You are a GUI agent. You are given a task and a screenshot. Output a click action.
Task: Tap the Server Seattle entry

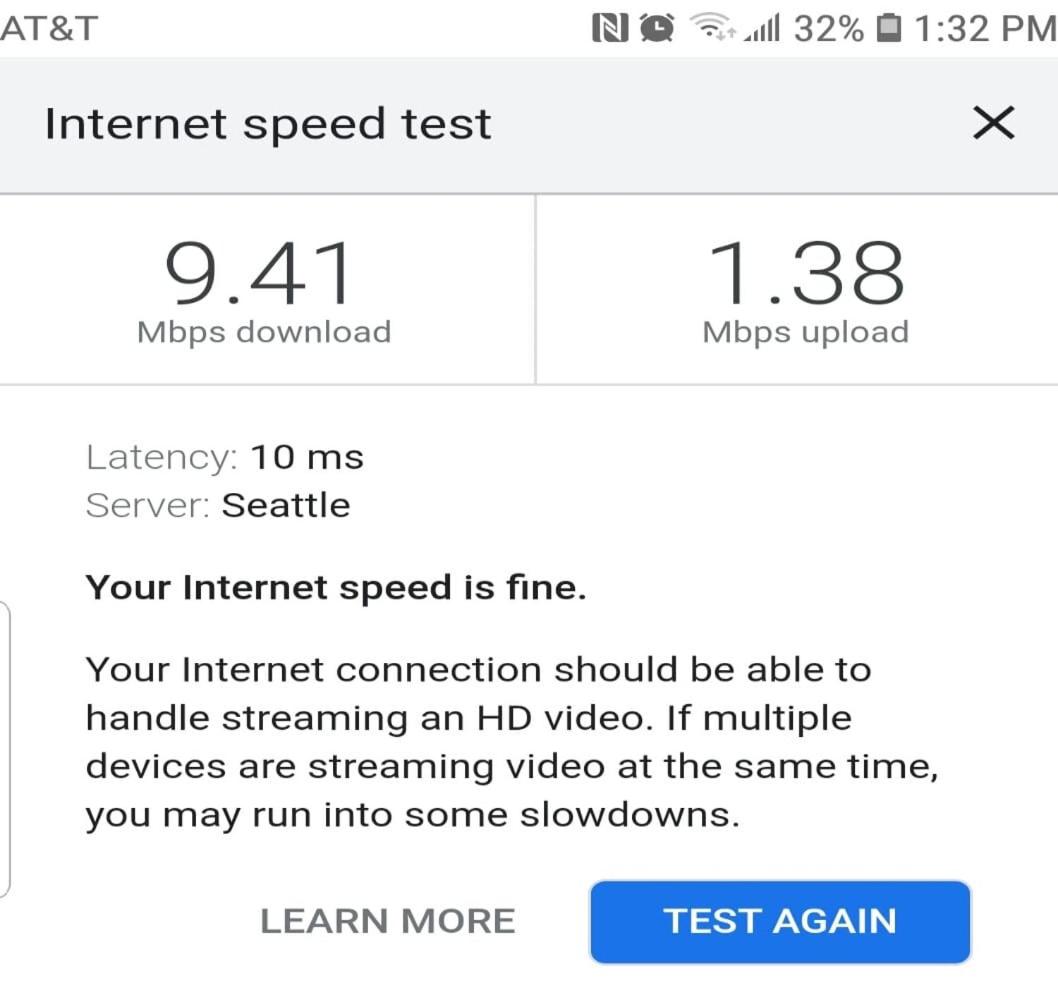[x=218, y=505]
